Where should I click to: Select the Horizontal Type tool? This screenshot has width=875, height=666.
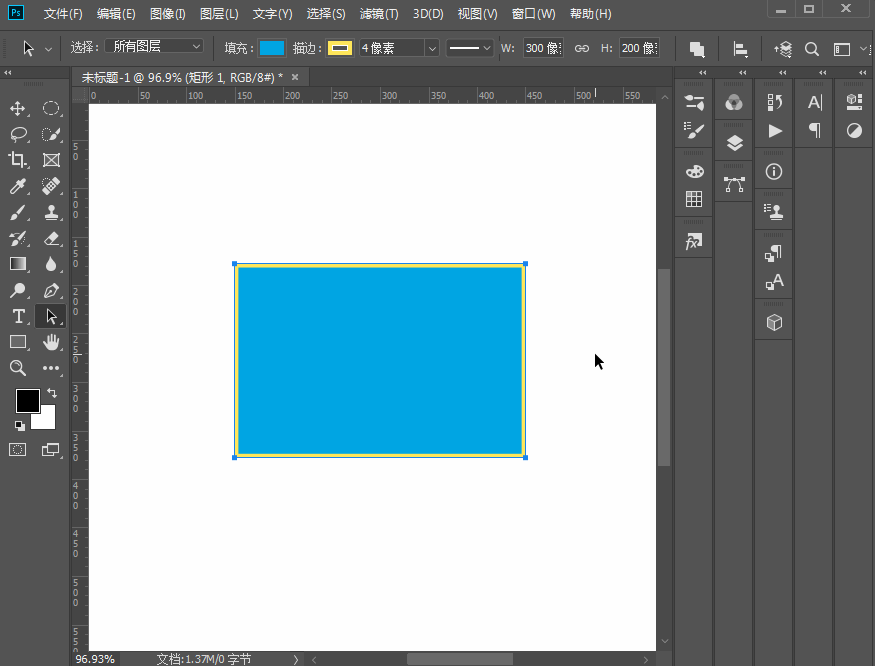(18, 317)
